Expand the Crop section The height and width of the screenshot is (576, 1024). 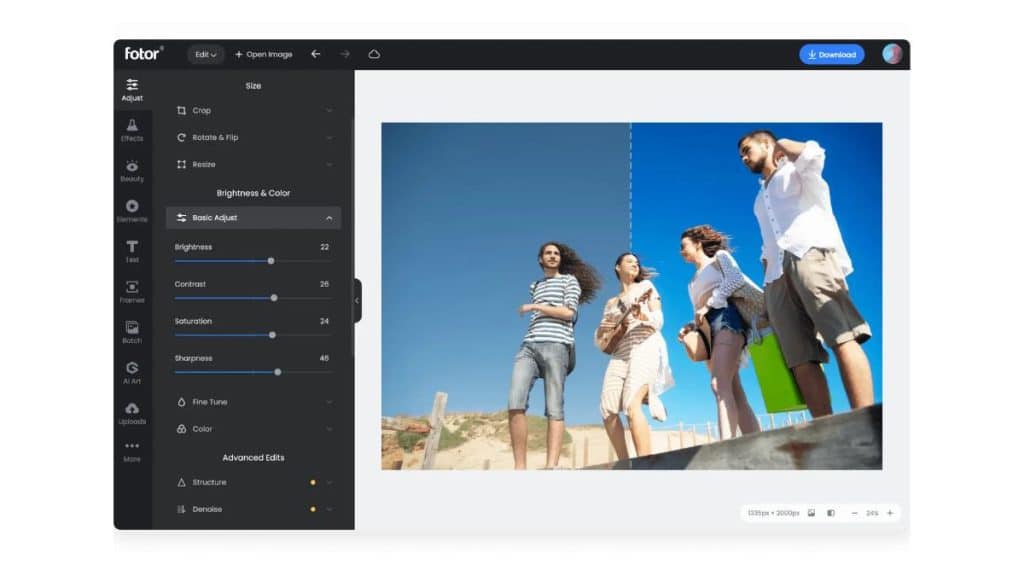[x=253, y=111]
